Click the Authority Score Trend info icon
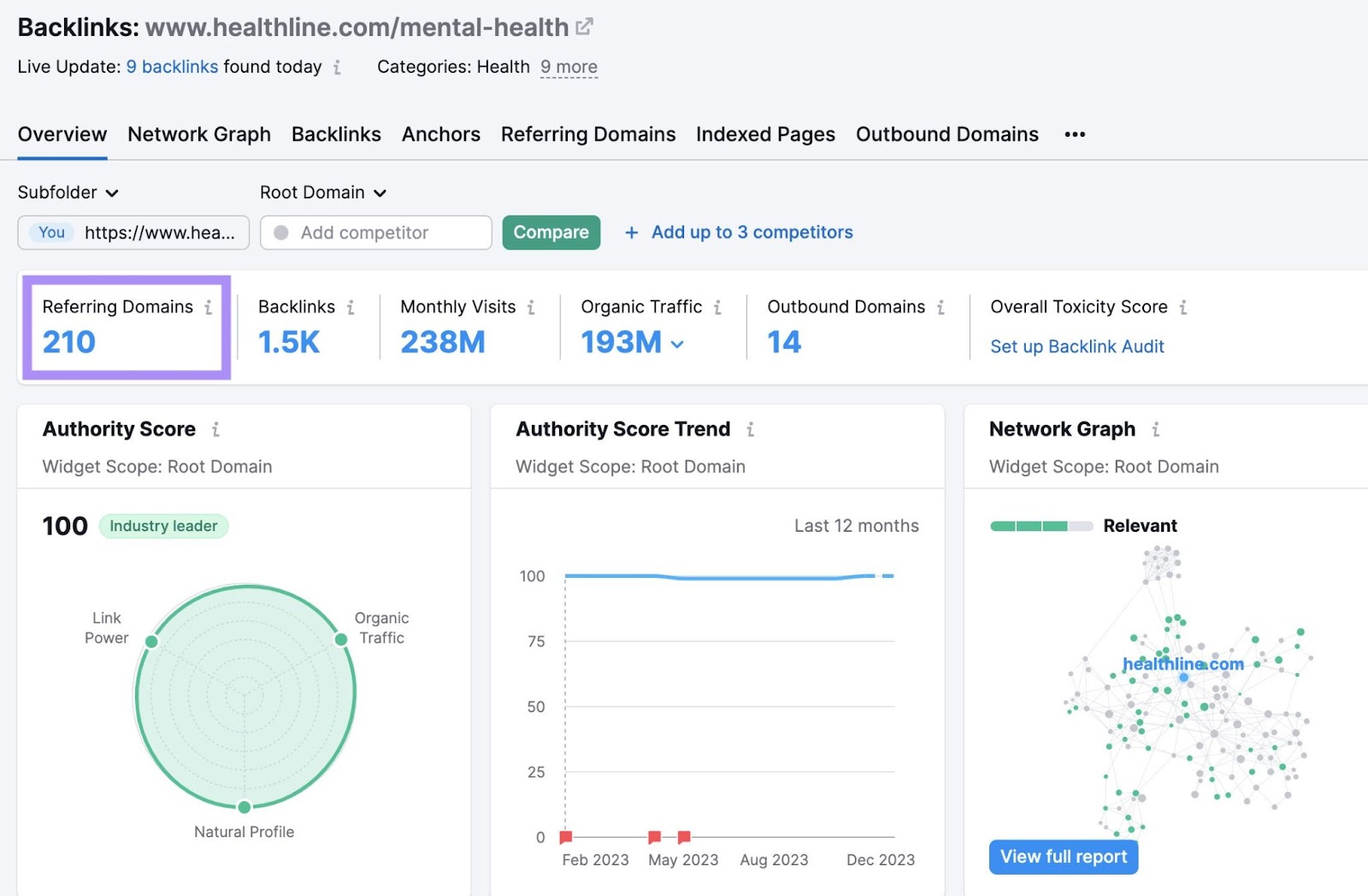The width and height of the screenshot is (1368, 896). click(752, 429)
